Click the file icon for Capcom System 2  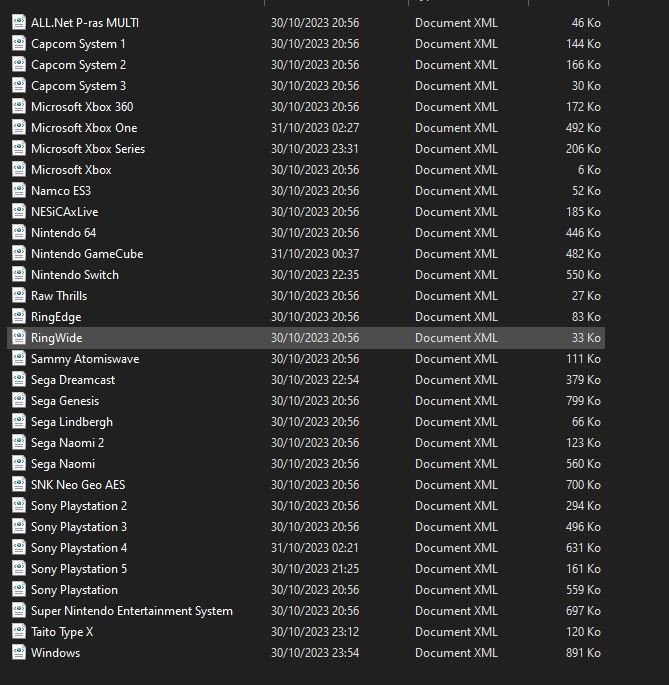19,64
